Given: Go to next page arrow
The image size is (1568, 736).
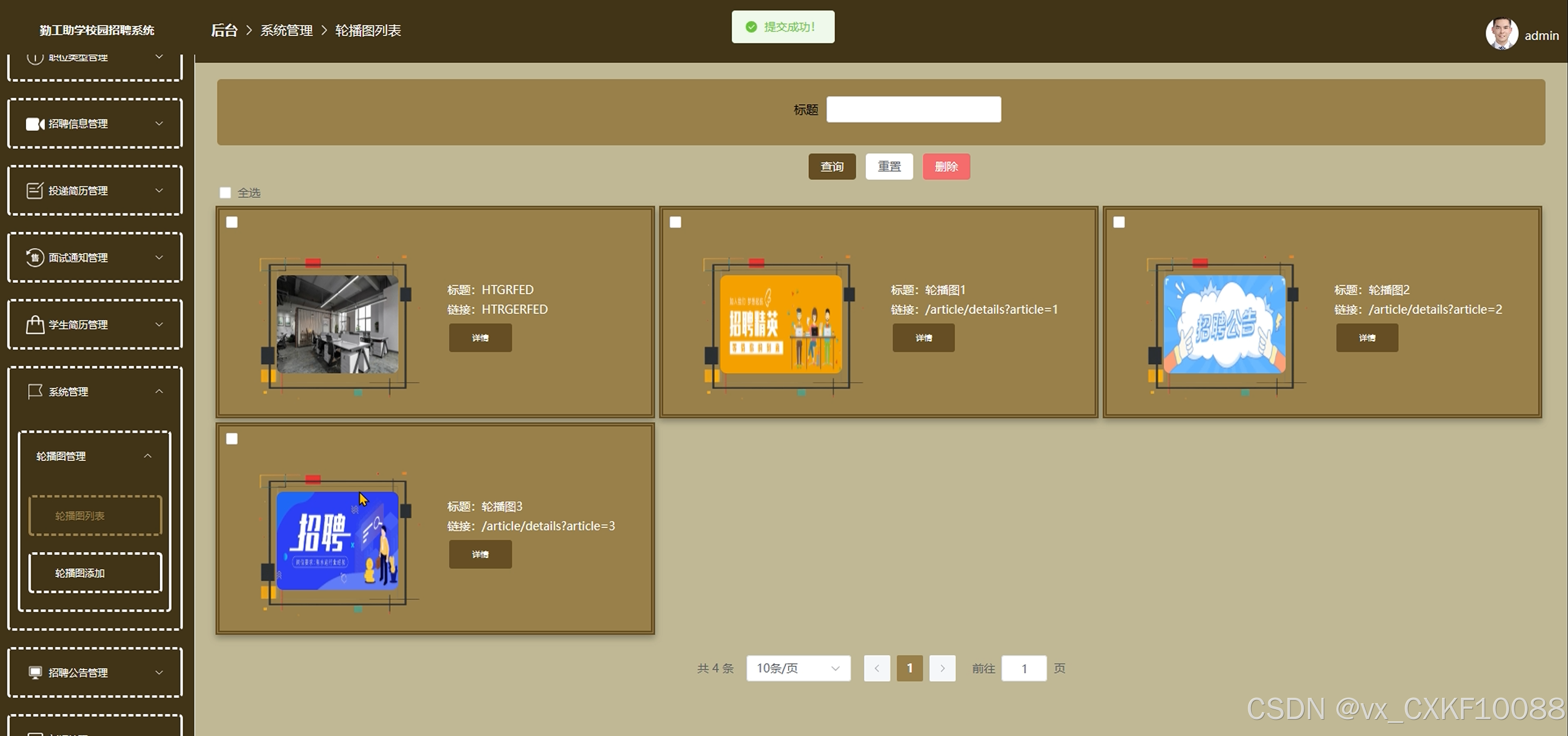Looking at the screenshot, I should [x=942, y=668].
